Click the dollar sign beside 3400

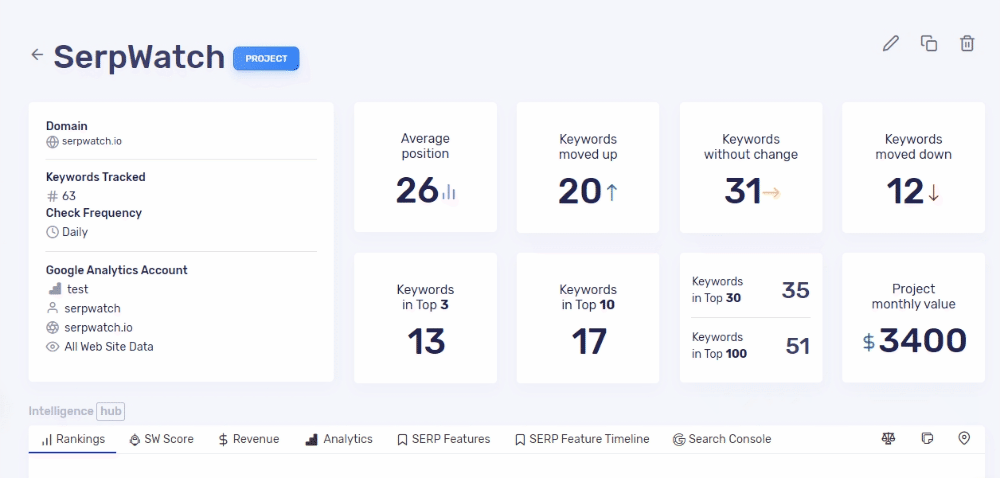(869, 342)
